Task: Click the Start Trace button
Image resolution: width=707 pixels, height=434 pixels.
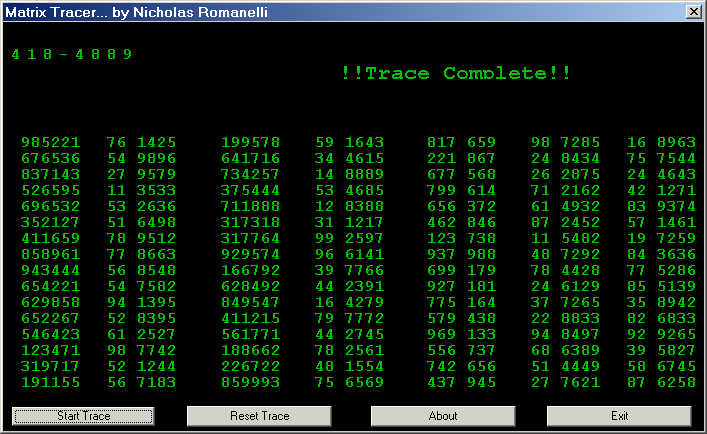Action: [83, 415]
